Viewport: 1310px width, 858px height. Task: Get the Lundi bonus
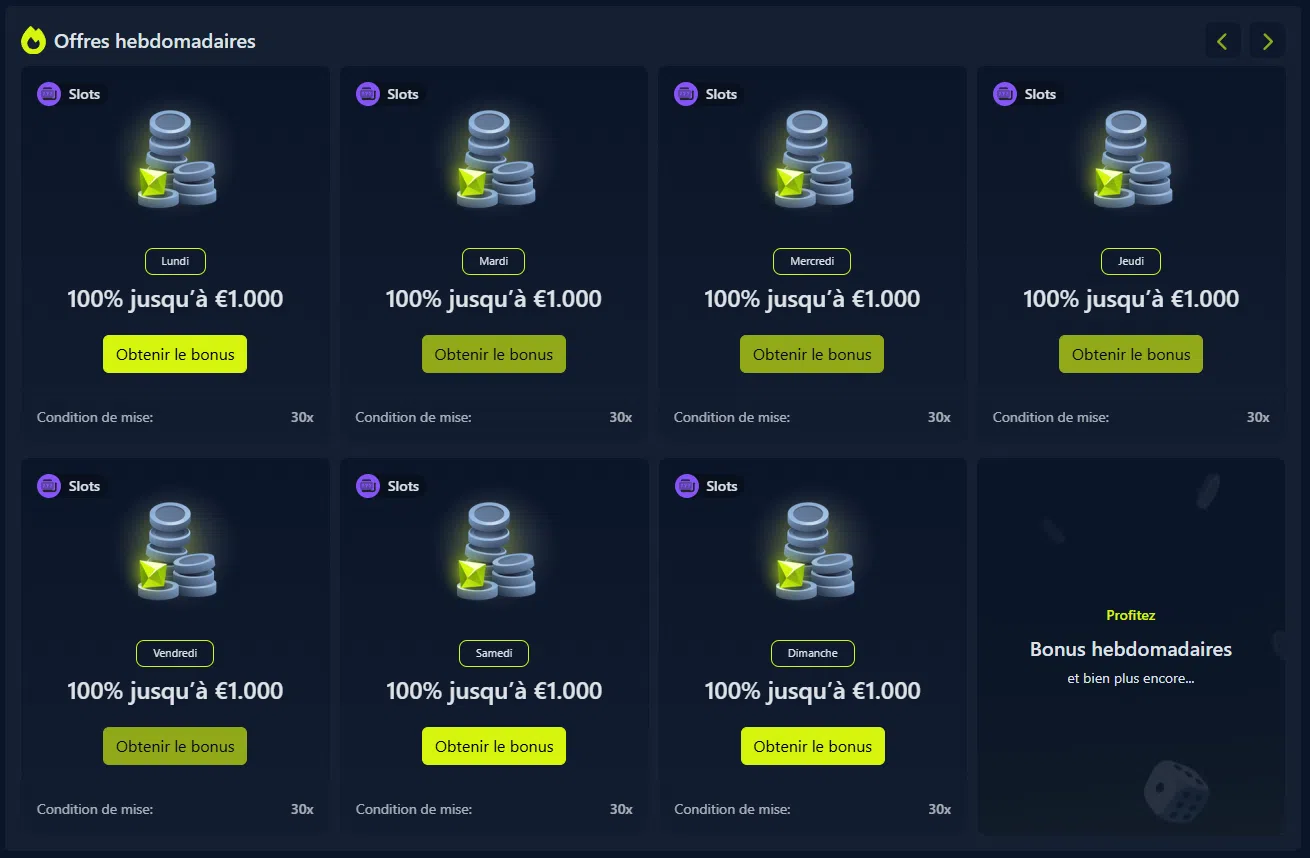175,354
